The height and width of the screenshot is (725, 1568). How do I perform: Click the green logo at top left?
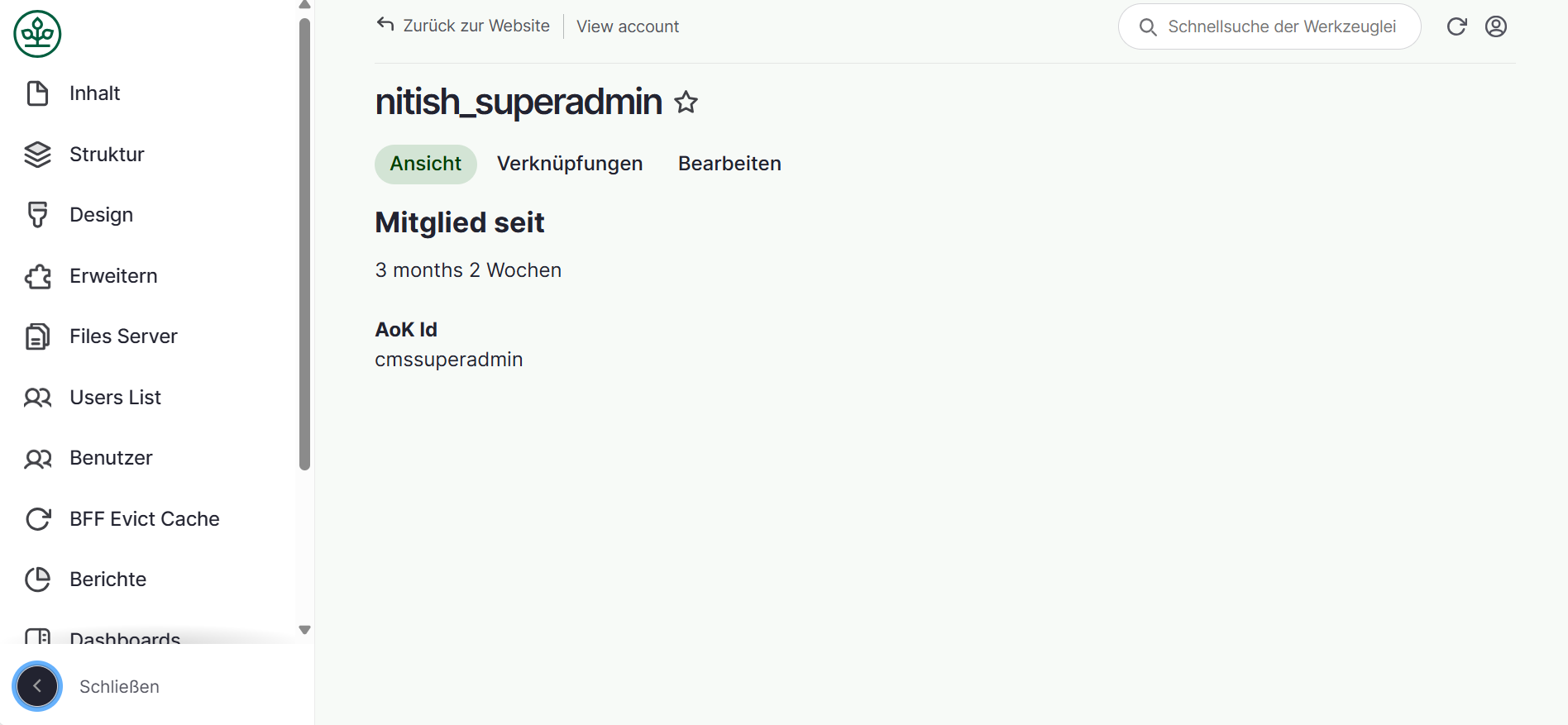point(37,34)
